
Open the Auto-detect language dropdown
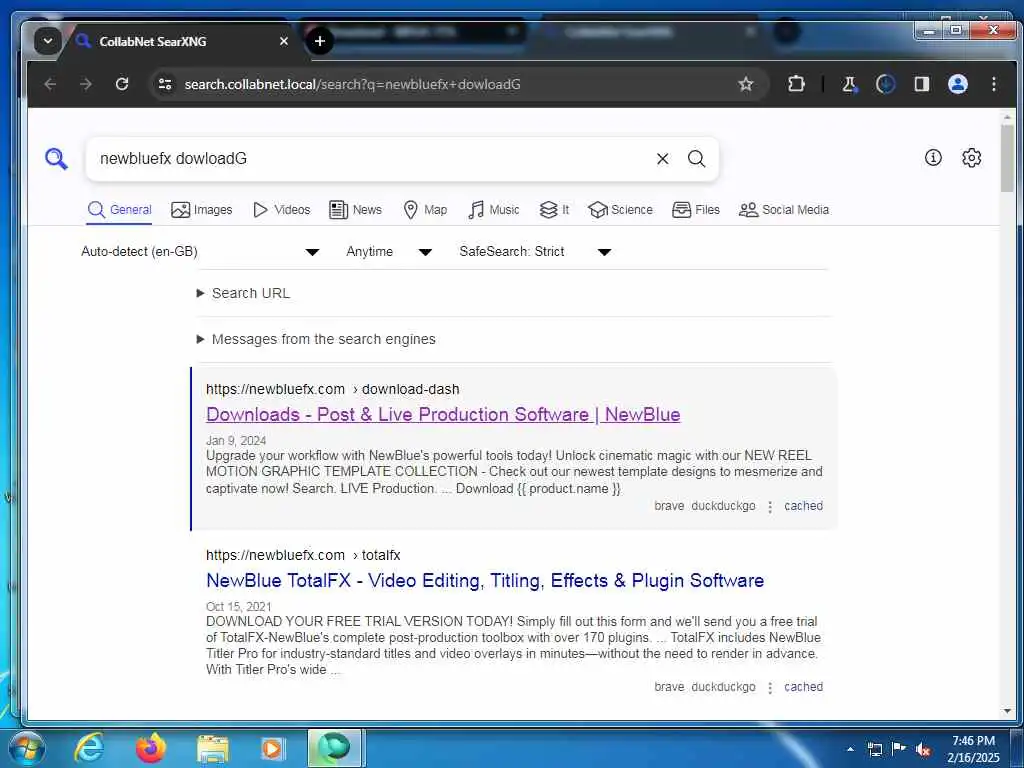200,251
